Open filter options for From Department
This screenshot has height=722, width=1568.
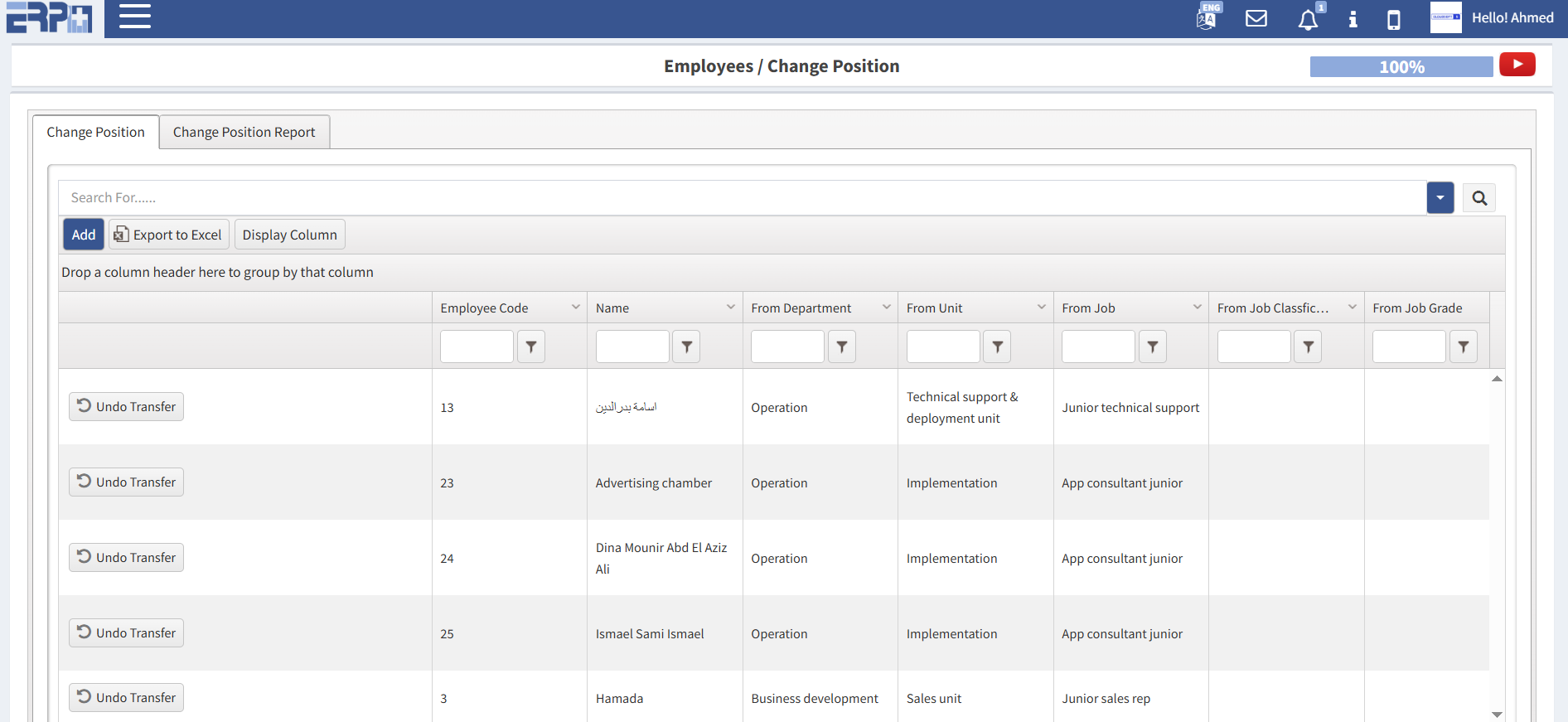point(842,346)
